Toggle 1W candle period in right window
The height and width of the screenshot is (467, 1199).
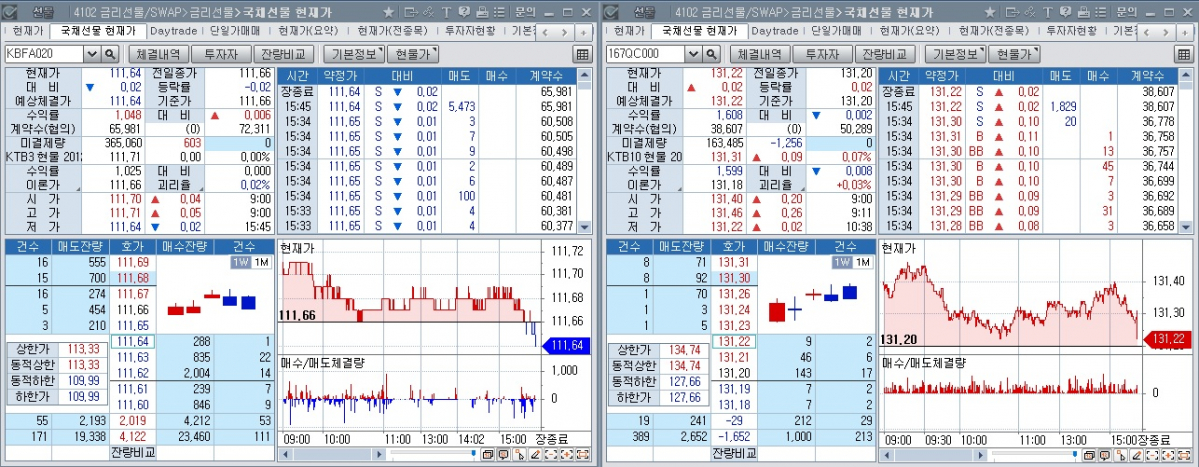click(842, 262)
